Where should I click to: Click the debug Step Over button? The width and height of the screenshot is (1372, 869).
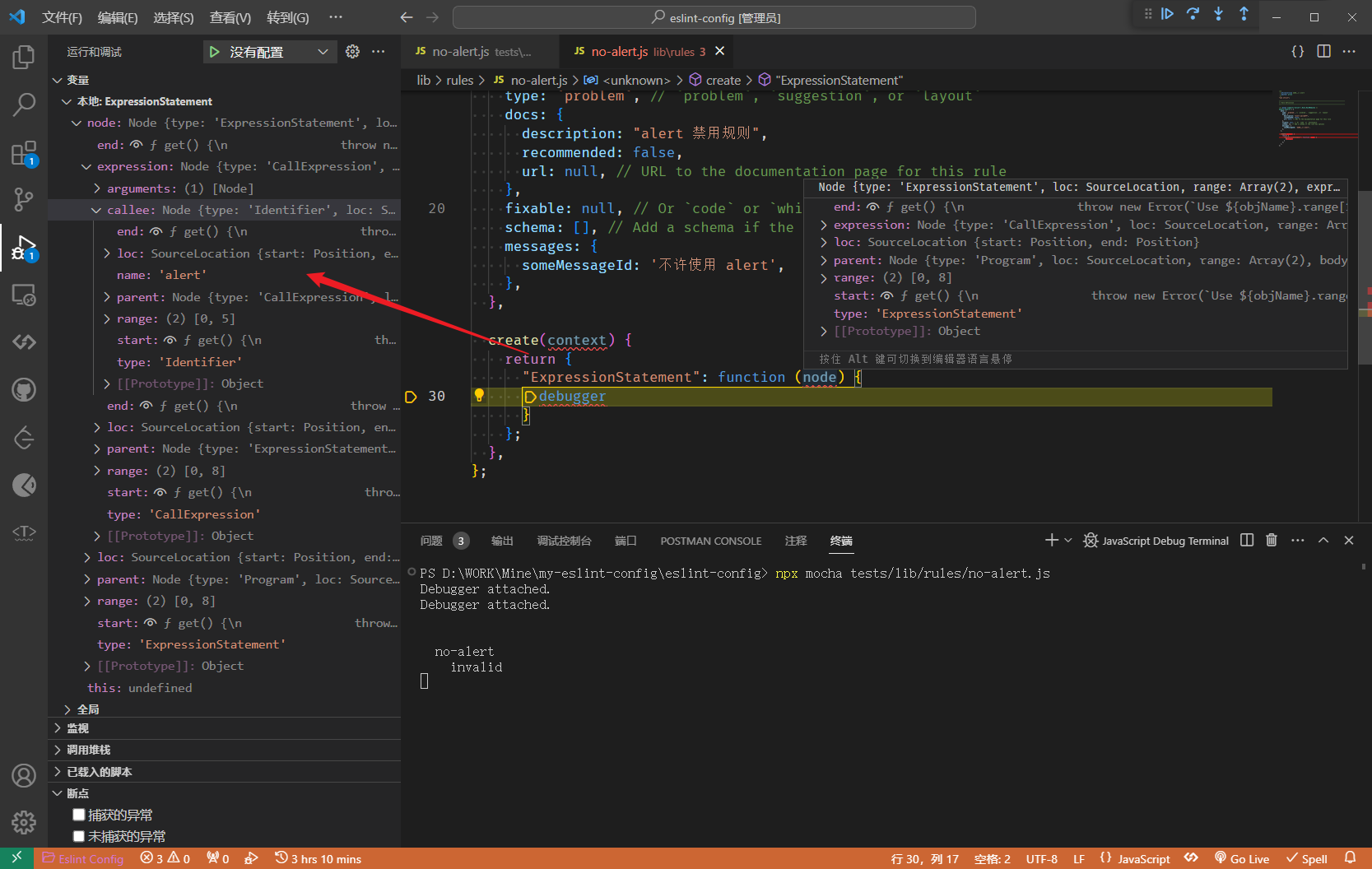tap(1193, 15)
